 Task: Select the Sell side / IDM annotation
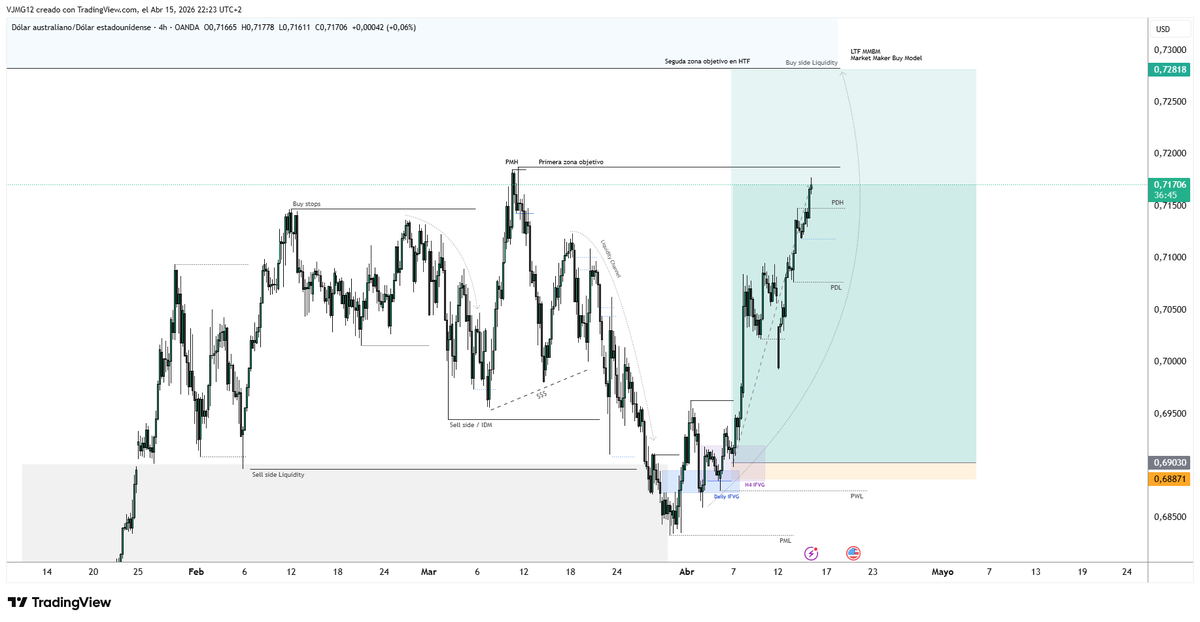tap(471, 425)
